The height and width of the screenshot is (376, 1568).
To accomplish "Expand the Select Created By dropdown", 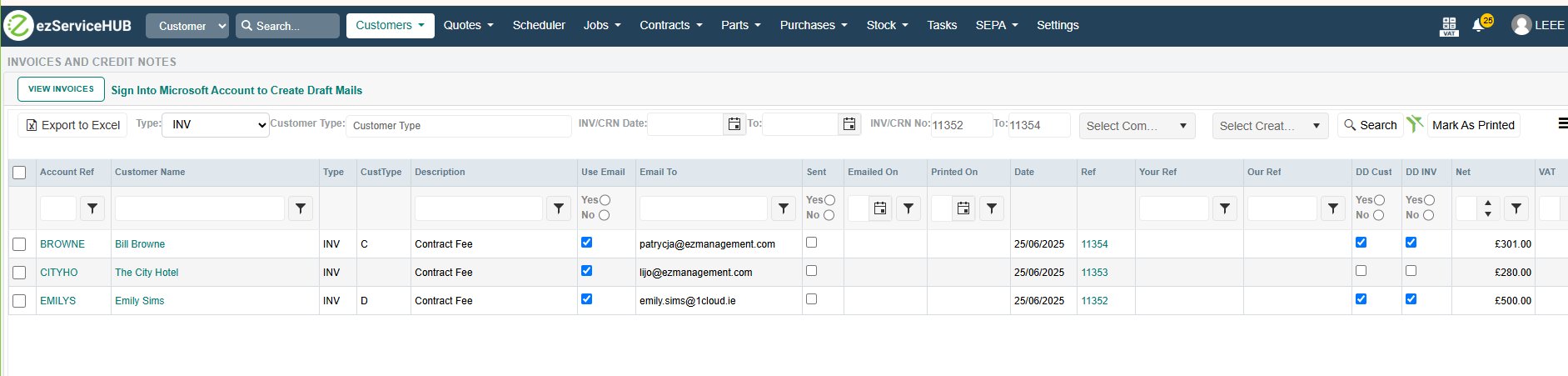I will tap(1270, 126).
